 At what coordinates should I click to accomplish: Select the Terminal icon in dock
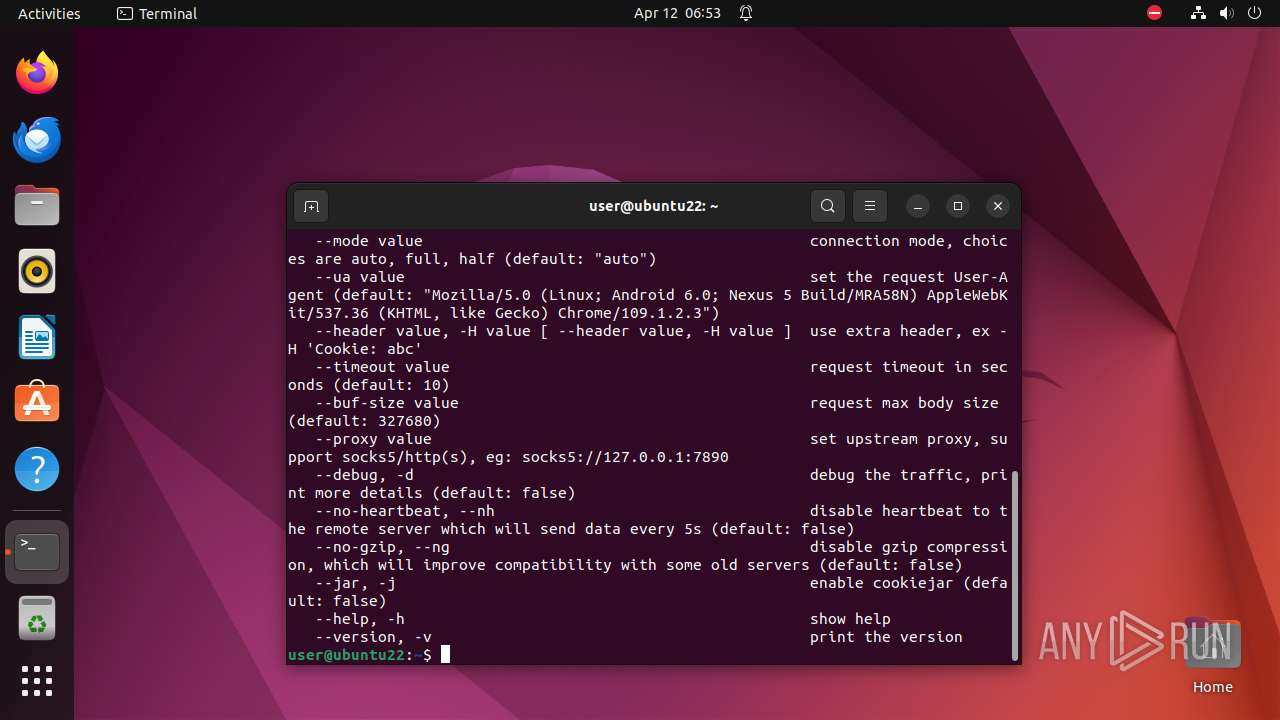pyautogui.click(x=37, y=552)
